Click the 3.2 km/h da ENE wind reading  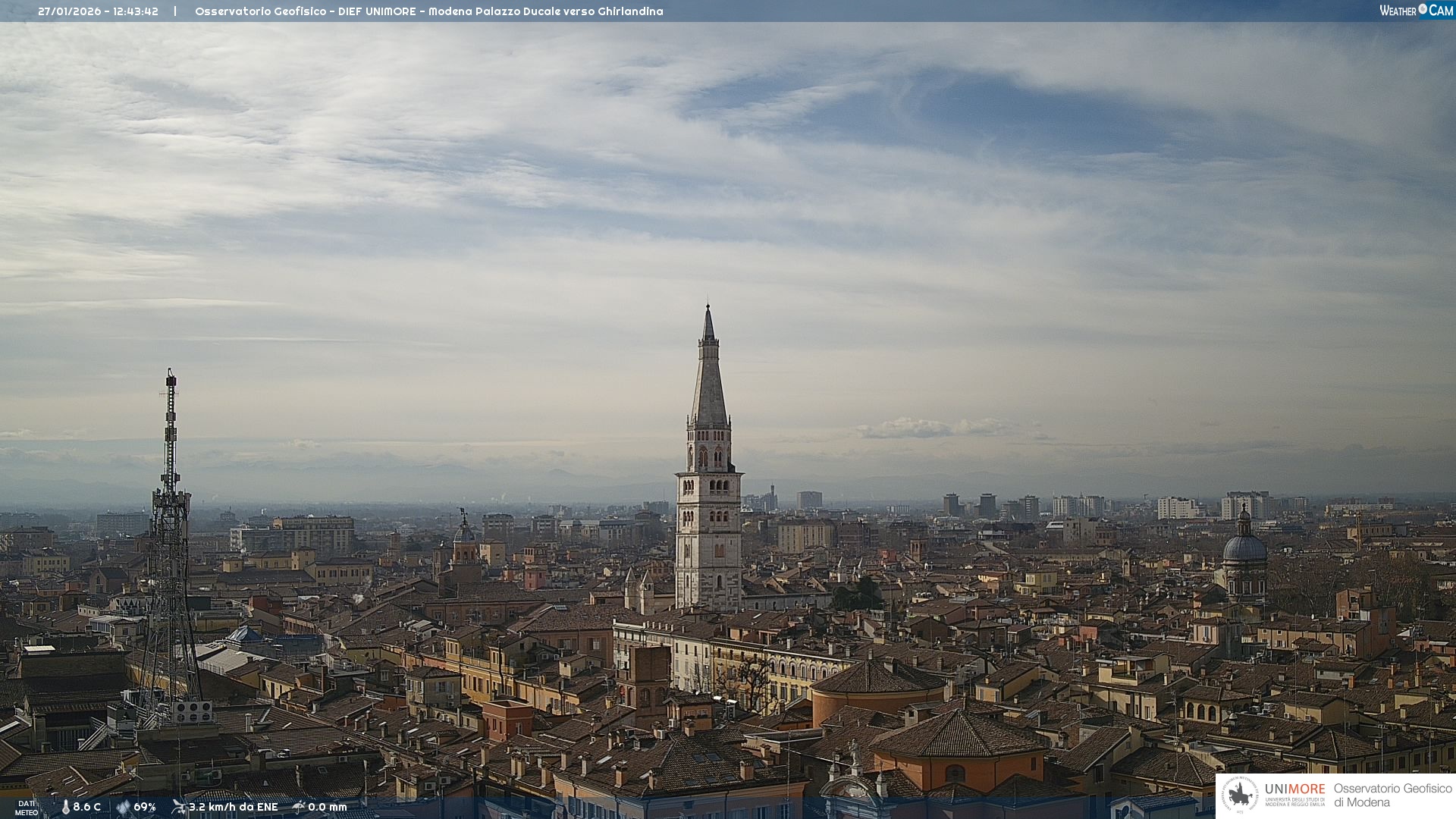(x=234, y=807)
